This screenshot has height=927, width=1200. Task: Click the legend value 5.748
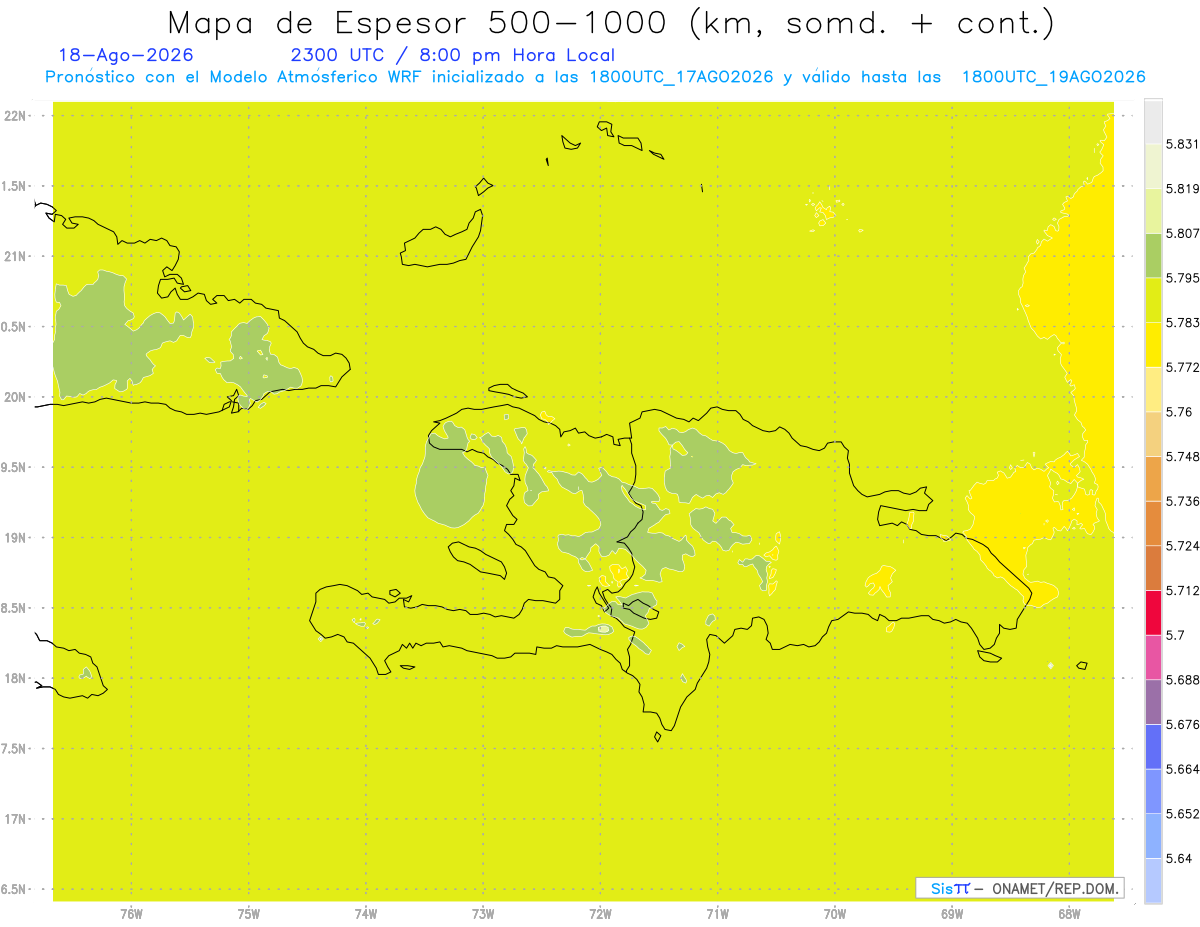click(x=1183, y=456)
